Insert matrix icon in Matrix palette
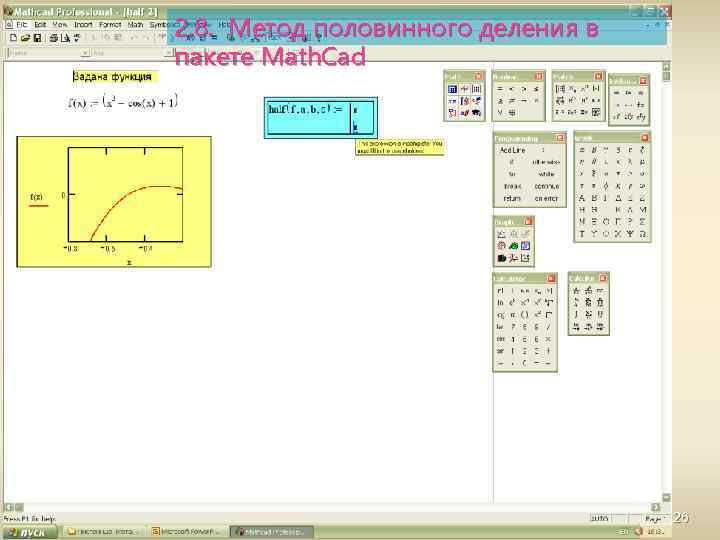The height and width of the screenshot is (540, 720). tap(560, 89)
